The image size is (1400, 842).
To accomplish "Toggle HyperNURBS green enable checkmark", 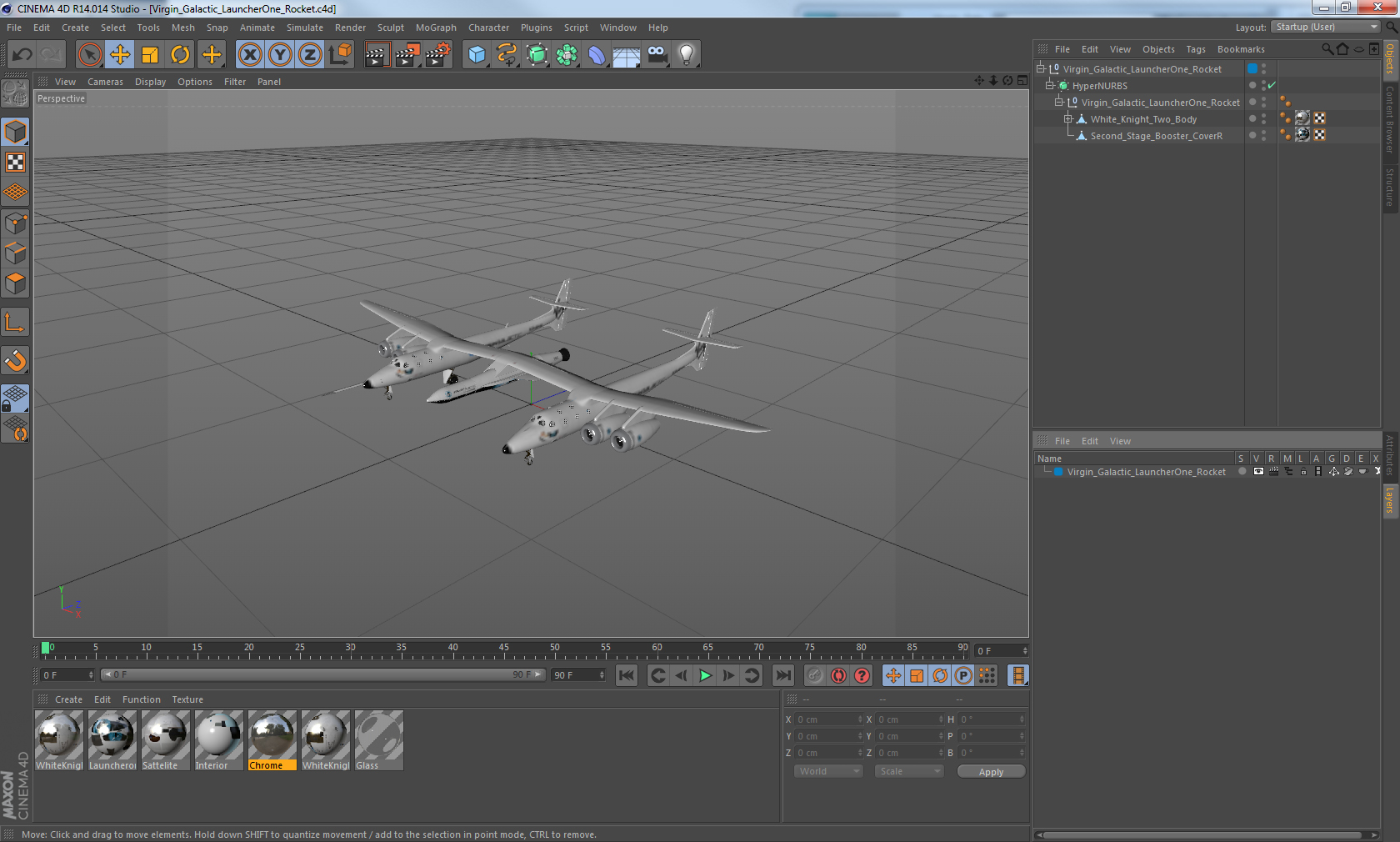I will click(1272, 85).
